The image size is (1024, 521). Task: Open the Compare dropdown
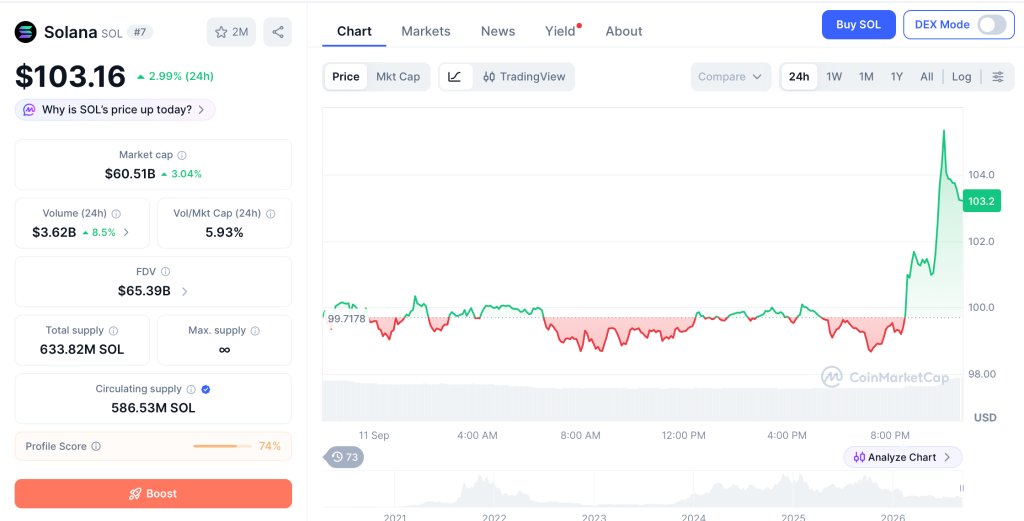pos(730,76)
